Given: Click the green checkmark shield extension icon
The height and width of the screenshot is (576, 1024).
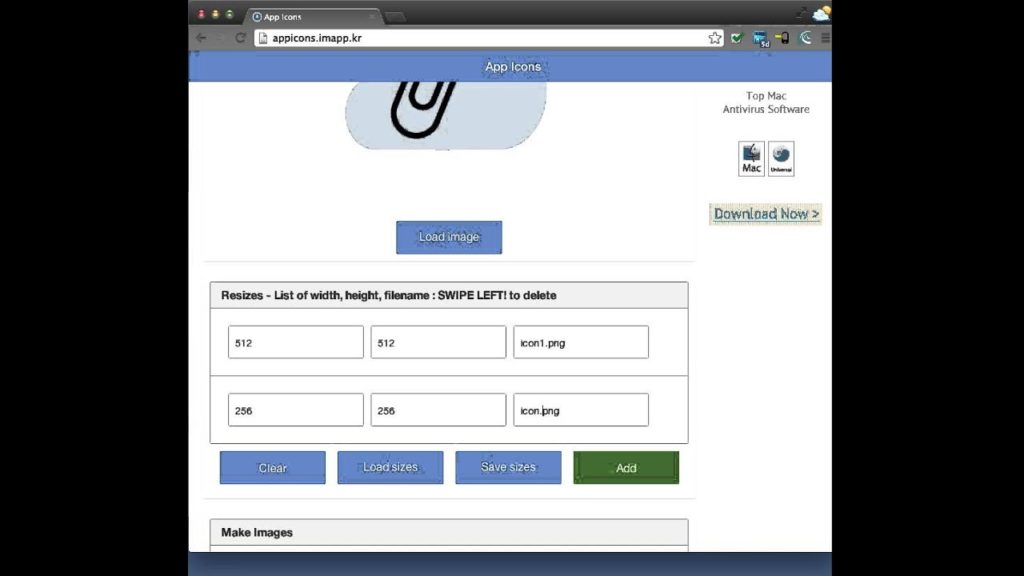Looking at the screenshot, I should (x=737, y=38).
